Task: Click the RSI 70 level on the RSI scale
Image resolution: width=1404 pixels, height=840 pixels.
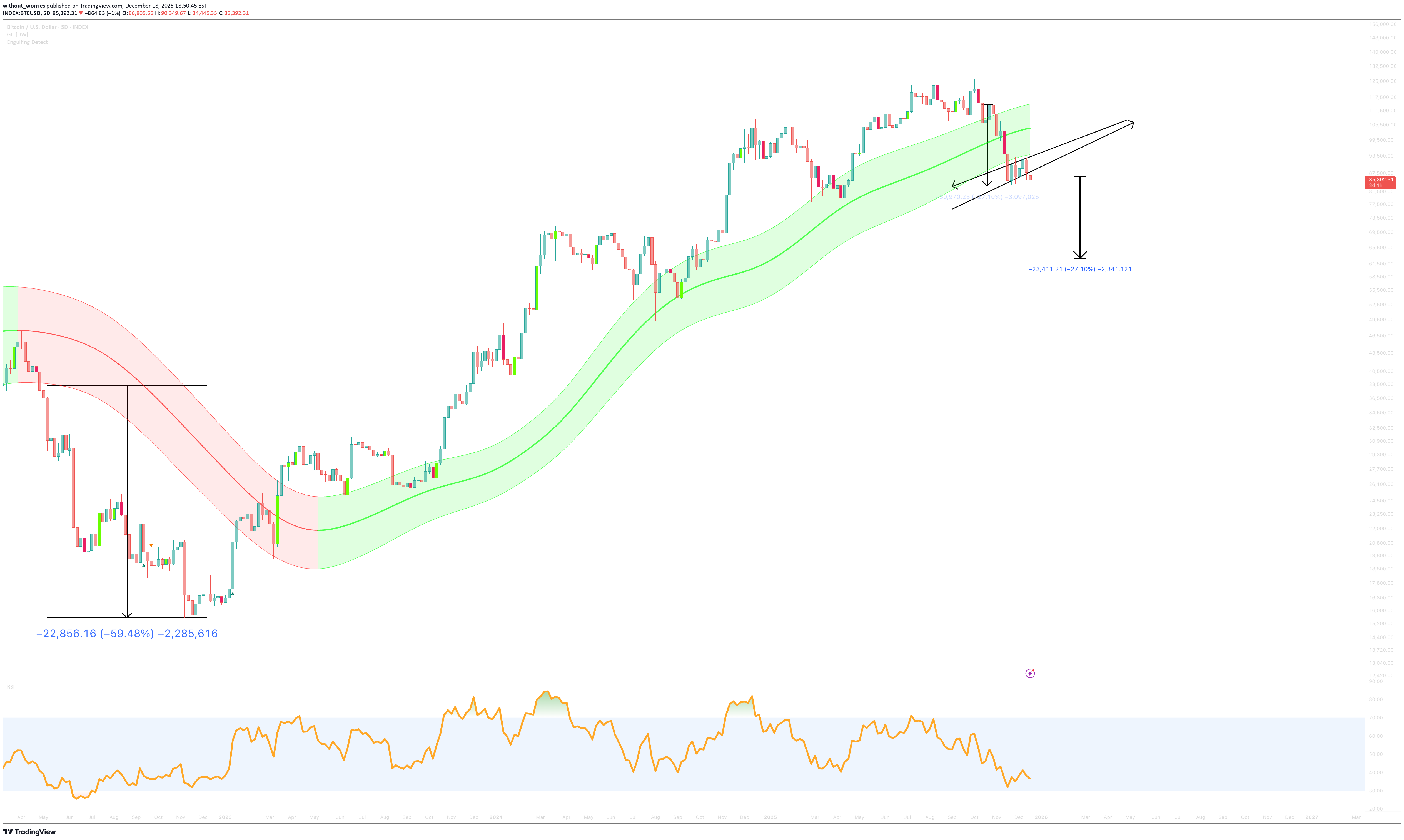Action: point(1376,718)
